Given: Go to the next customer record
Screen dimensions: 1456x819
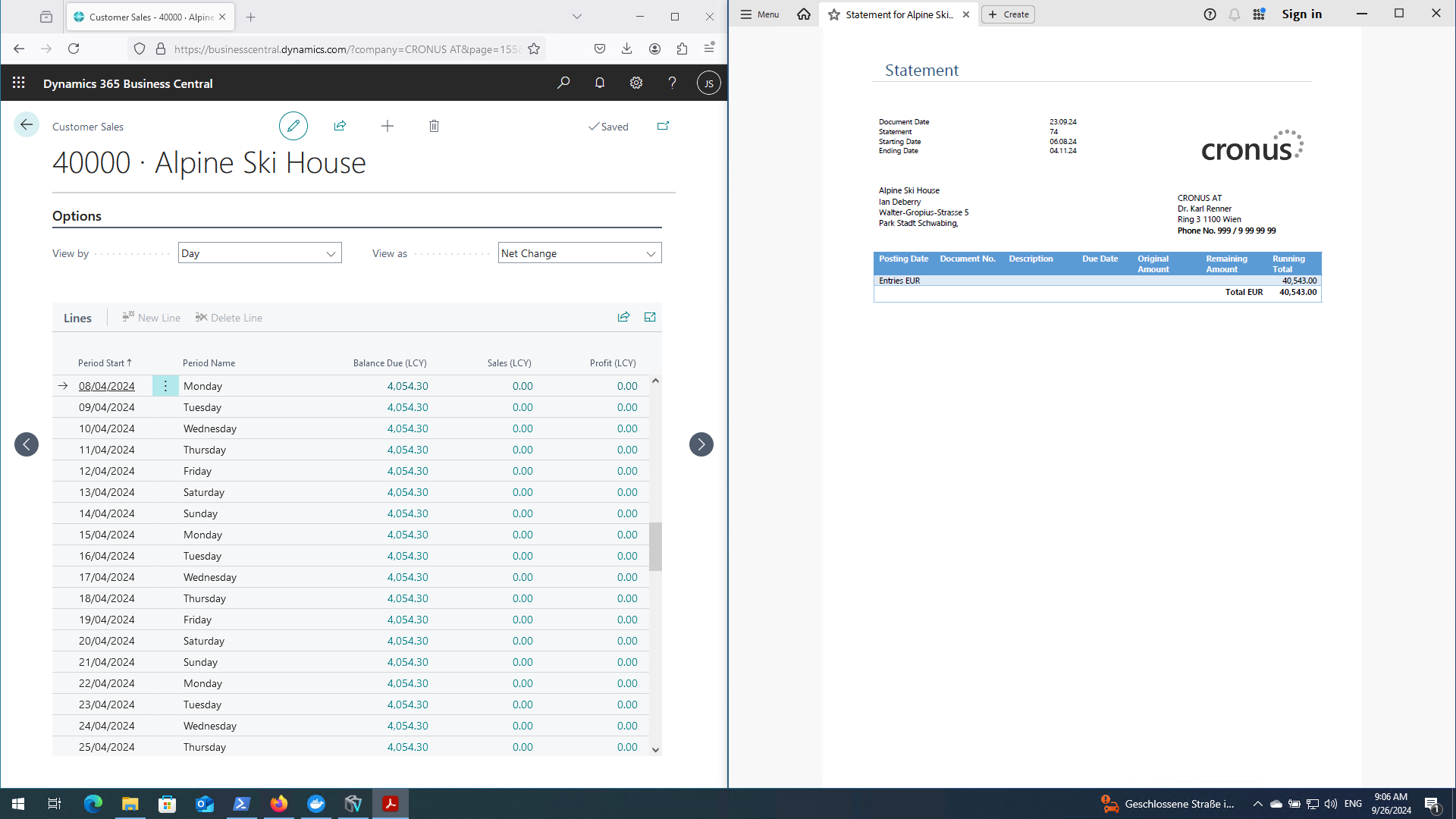Looking at the screenshot, I should tap(701, 444).
